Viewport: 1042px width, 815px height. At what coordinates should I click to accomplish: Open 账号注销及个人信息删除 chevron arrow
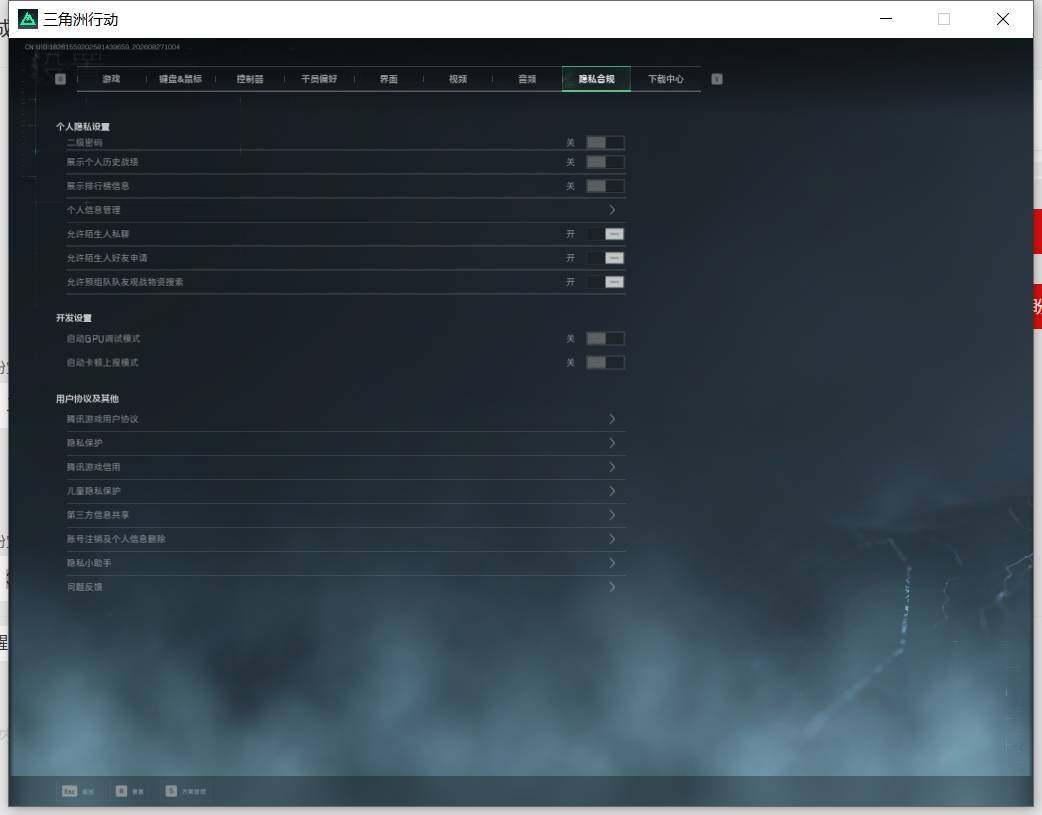pyautogui.click(x=612, y=538)
